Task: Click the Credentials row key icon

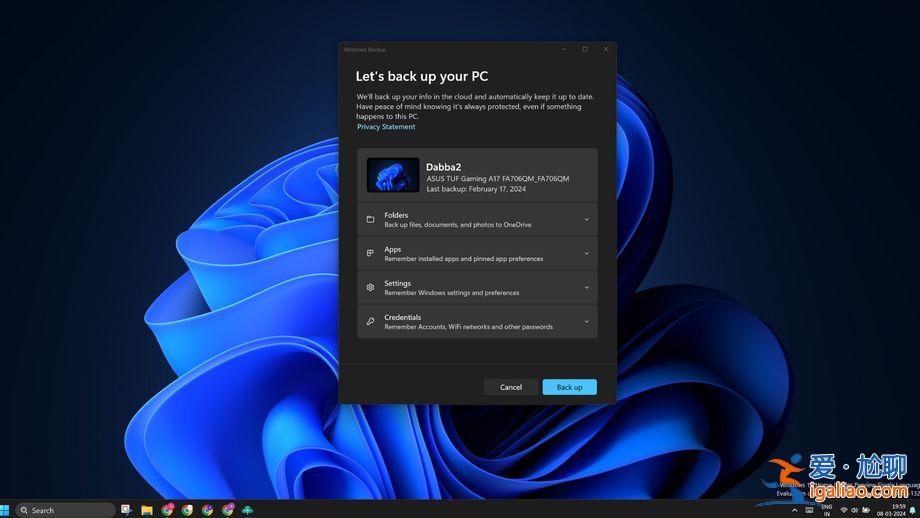Action: [x=370, y=321]
